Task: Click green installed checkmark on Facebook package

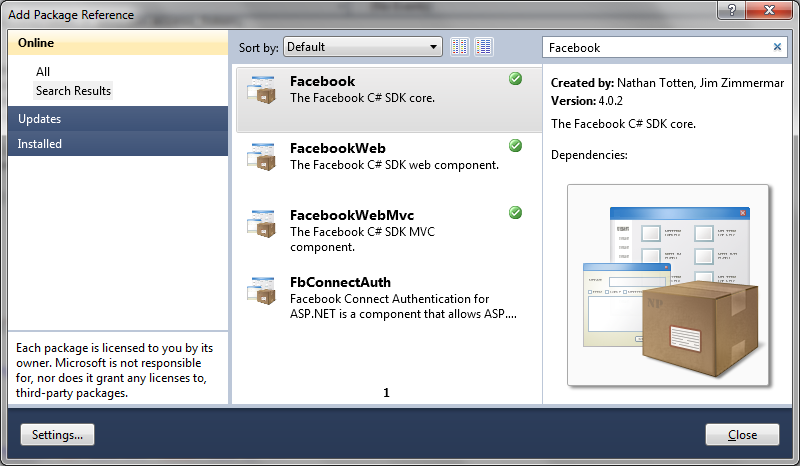Action: (515, 79)
